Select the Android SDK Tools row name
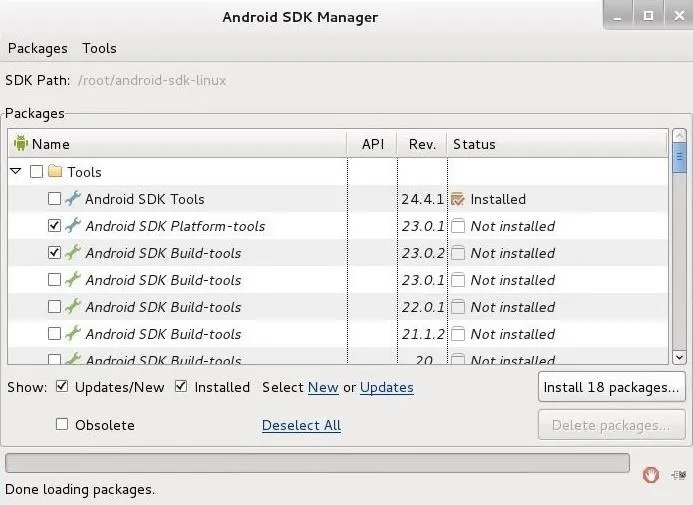Screen dimensions: 693x505 click(145, 199)
